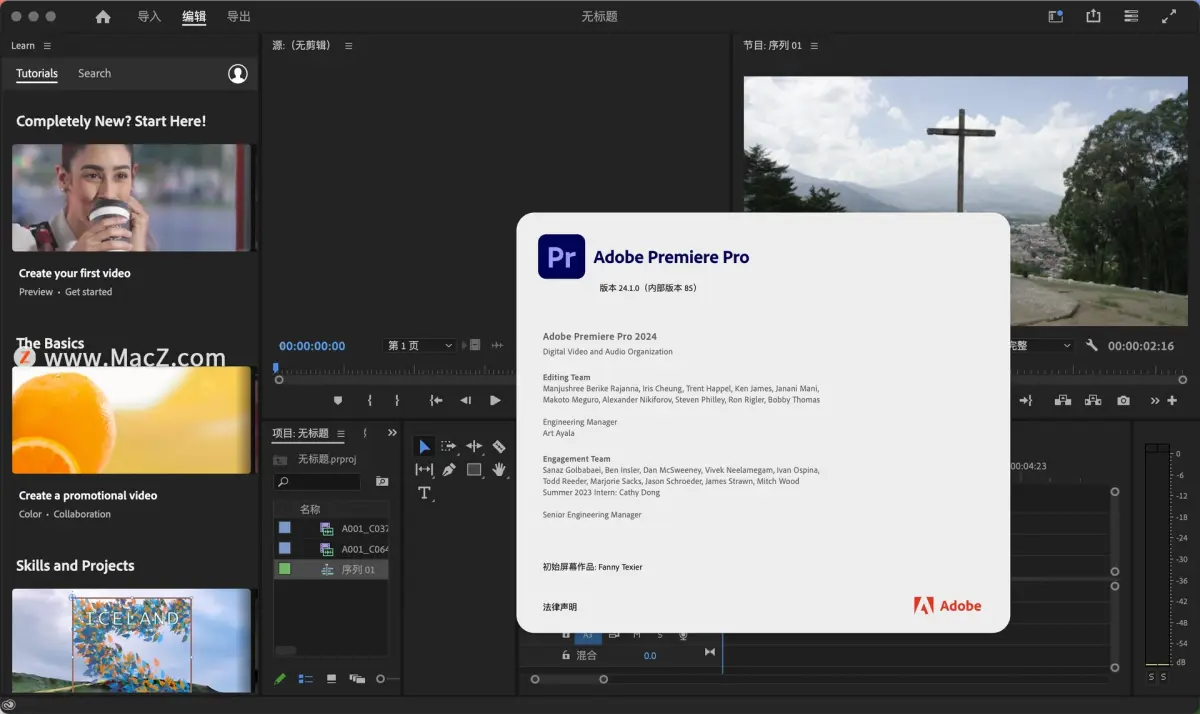Maximize video output fullscreen icon

point(1169,16)
